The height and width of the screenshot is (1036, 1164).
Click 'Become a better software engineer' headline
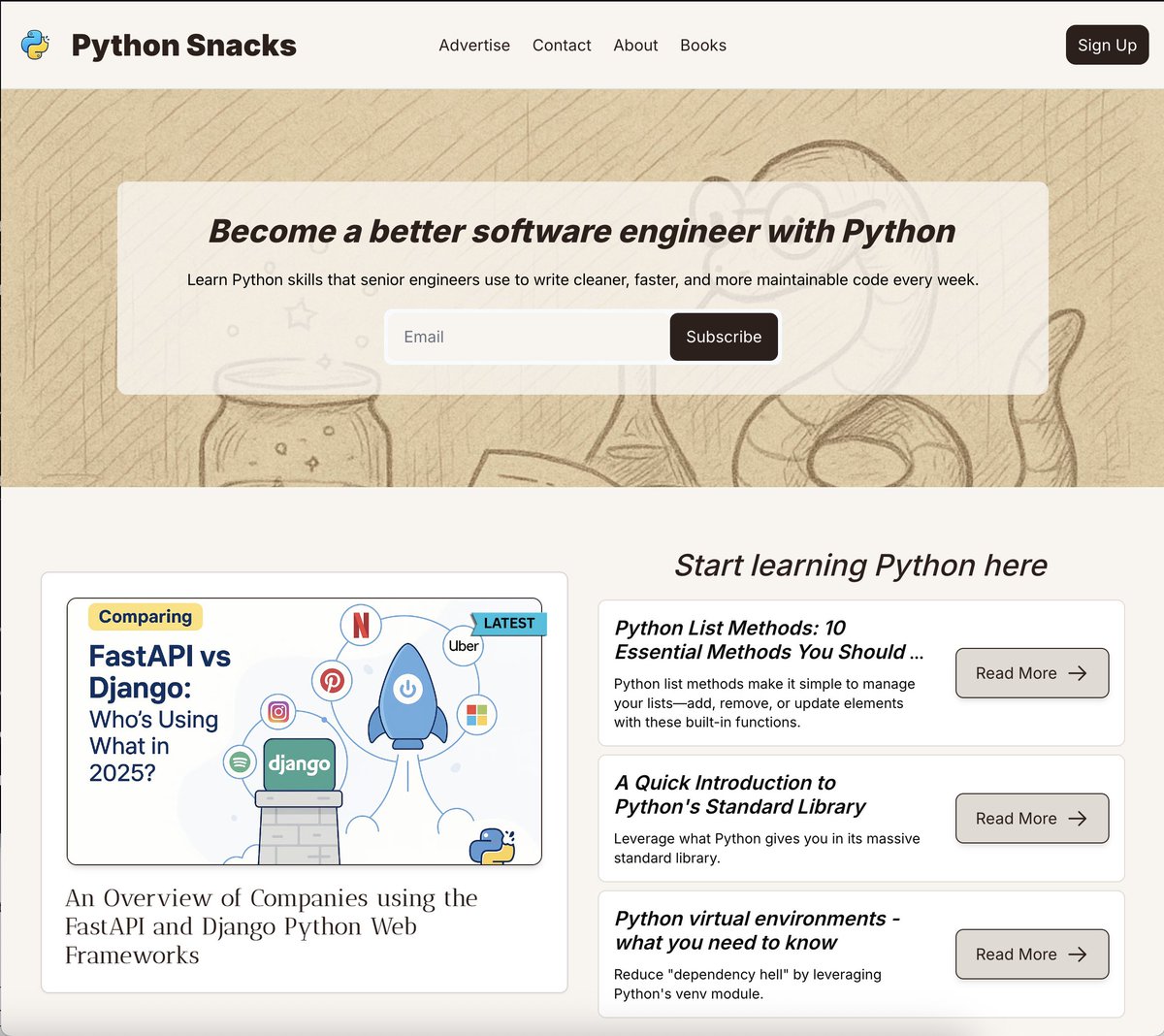tap(582, 231)
